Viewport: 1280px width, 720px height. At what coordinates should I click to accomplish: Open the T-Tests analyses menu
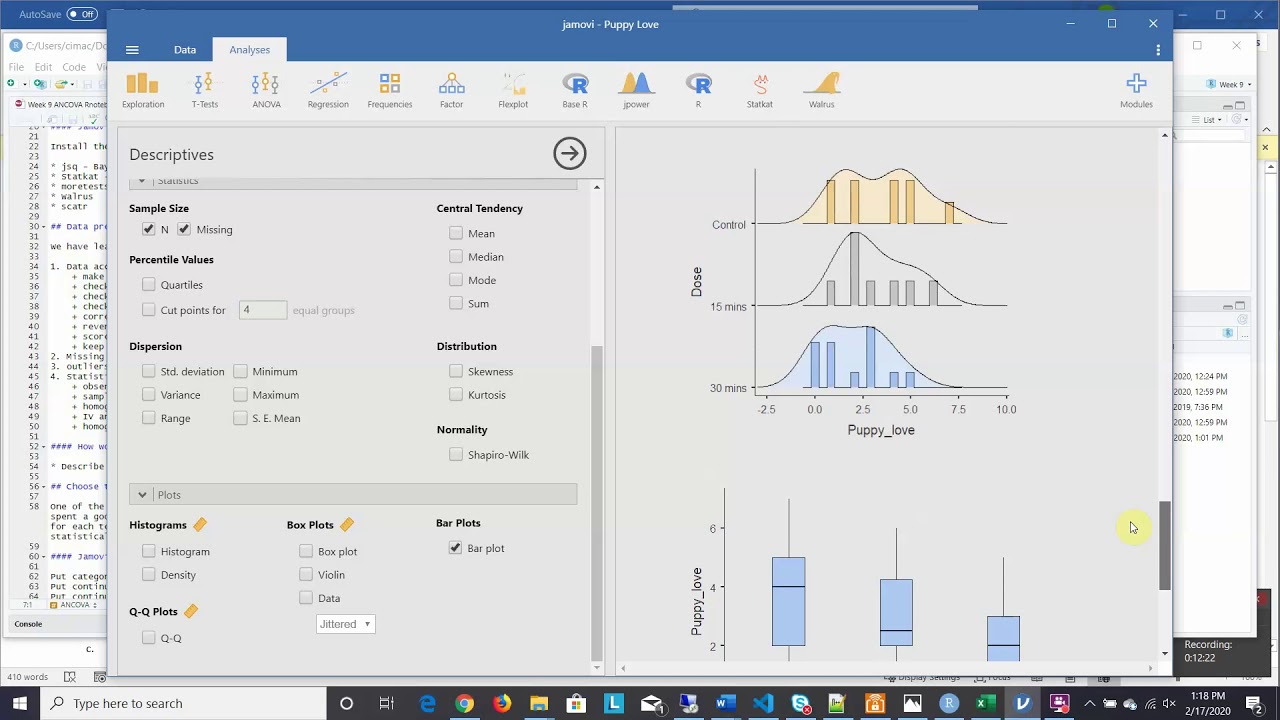(x=204, y=90)
